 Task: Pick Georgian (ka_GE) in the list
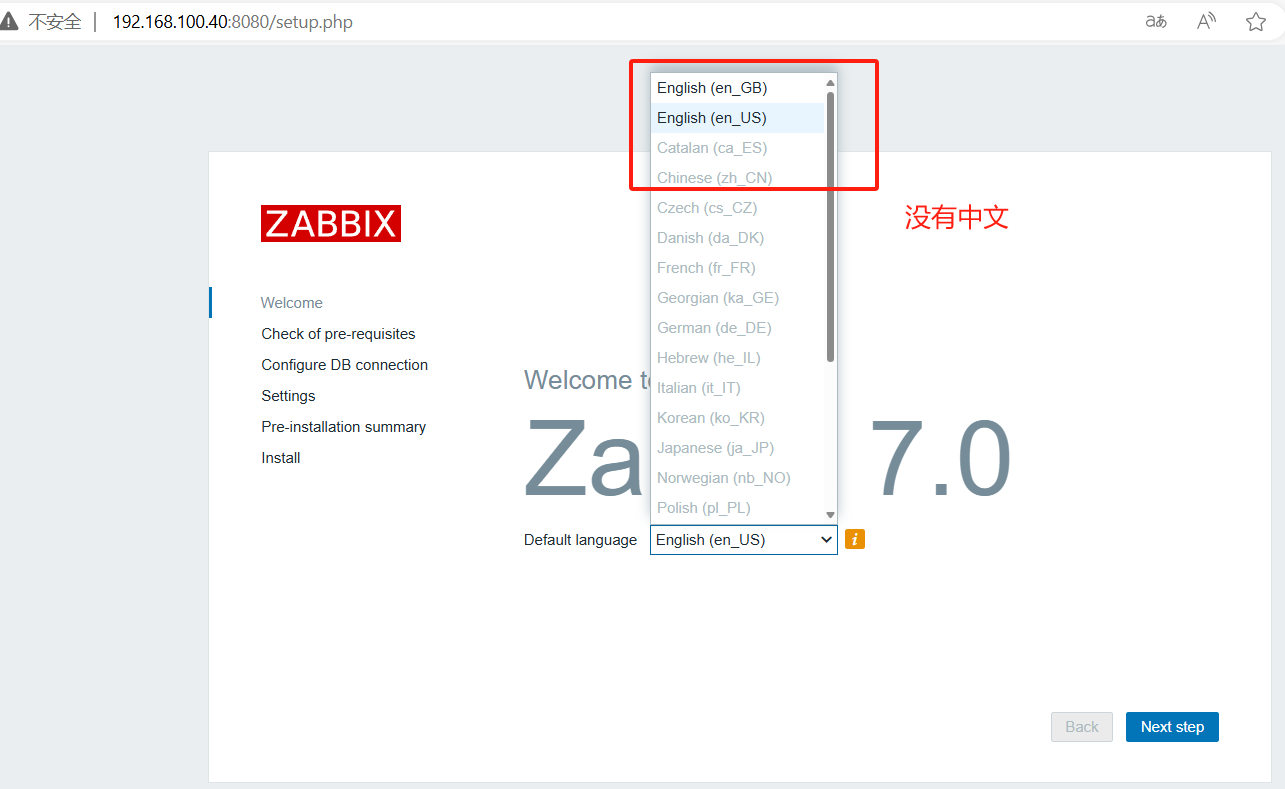737,298
